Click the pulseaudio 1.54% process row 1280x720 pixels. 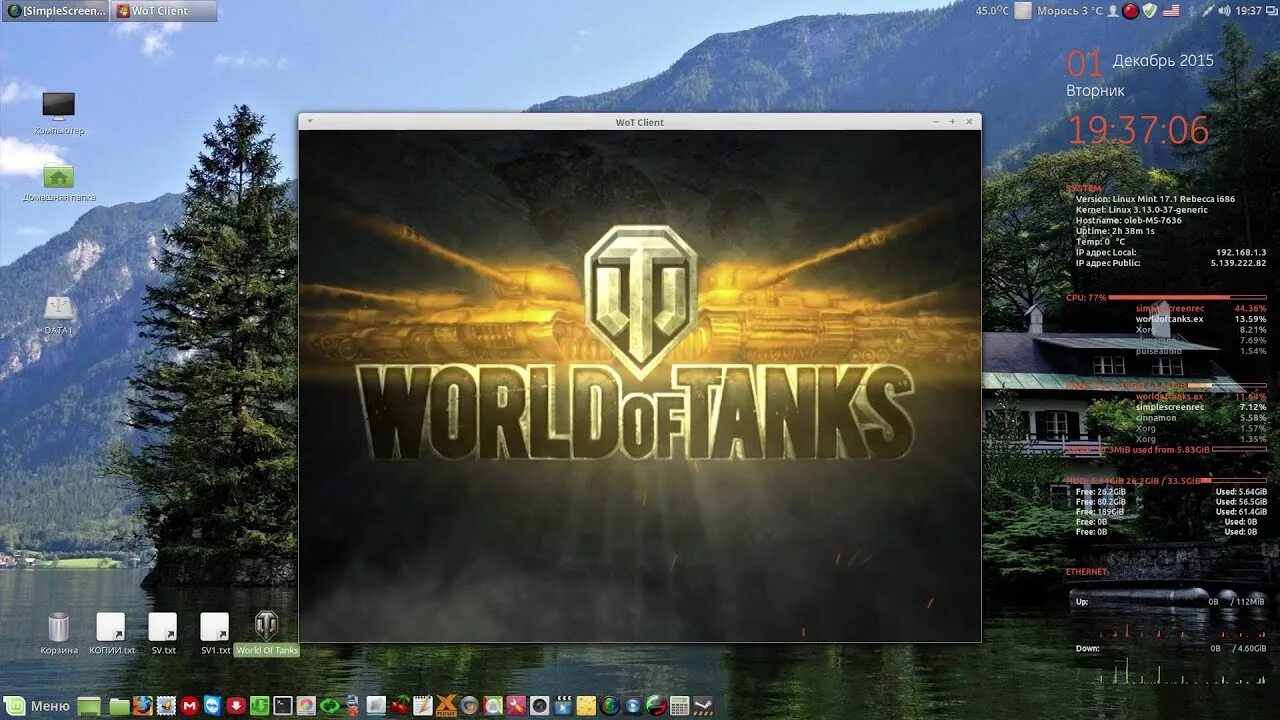(x=1201, y=351)
